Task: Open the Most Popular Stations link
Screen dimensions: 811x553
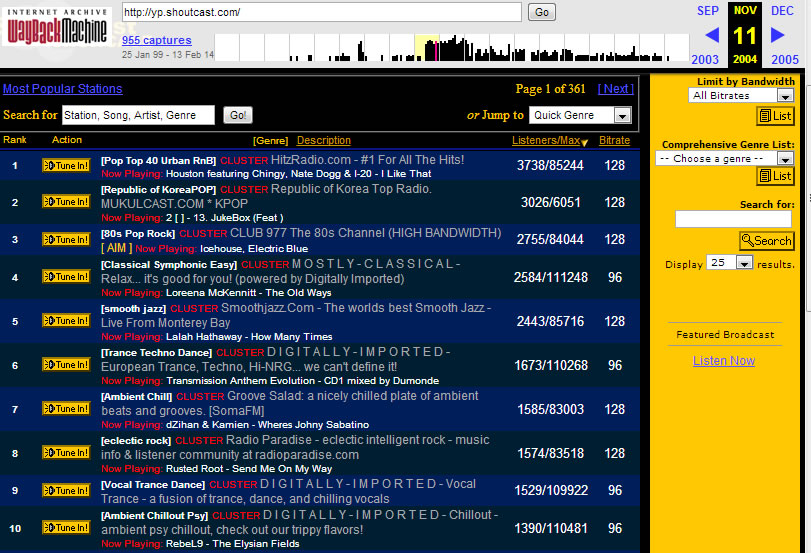Action: (63, 89)
